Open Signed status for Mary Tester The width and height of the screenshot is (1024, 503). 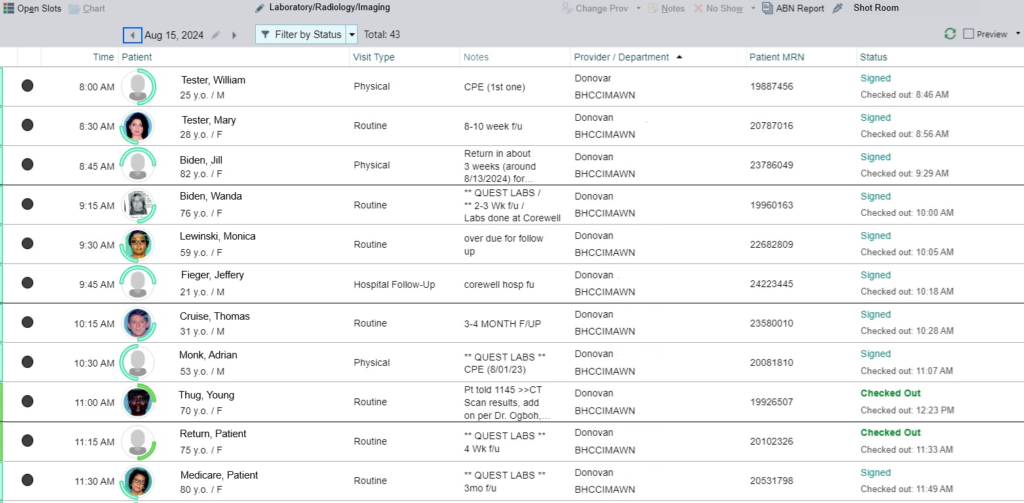[875, 118]
